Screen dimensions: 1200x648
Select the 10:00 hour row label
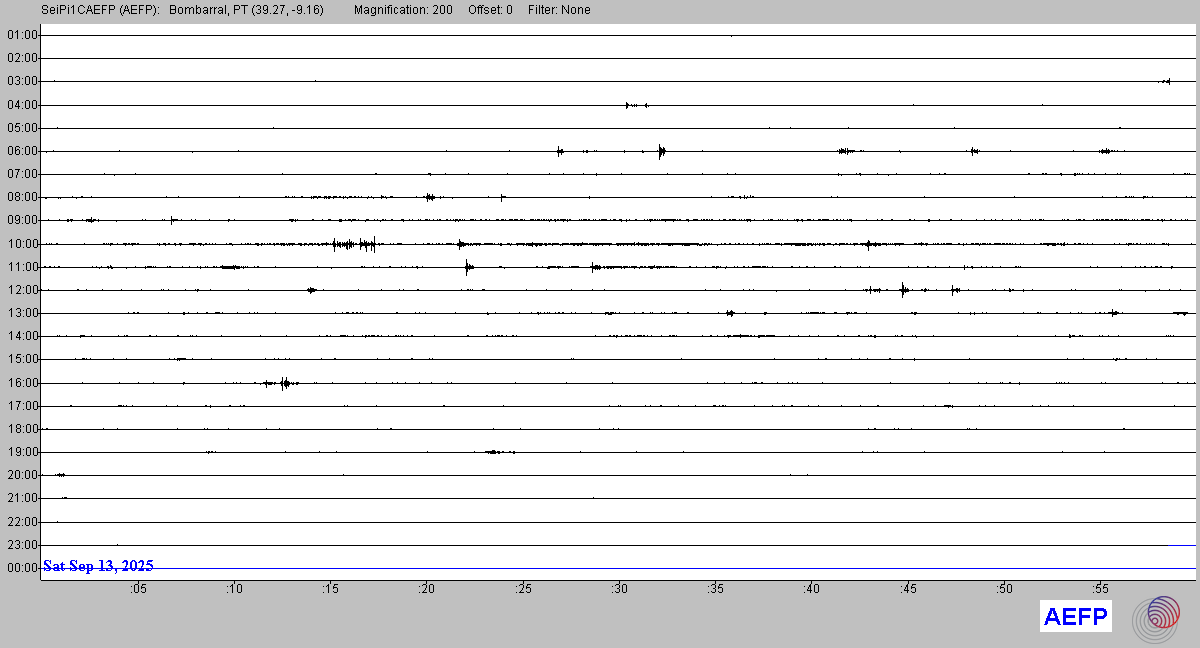(x=22, y=244)
